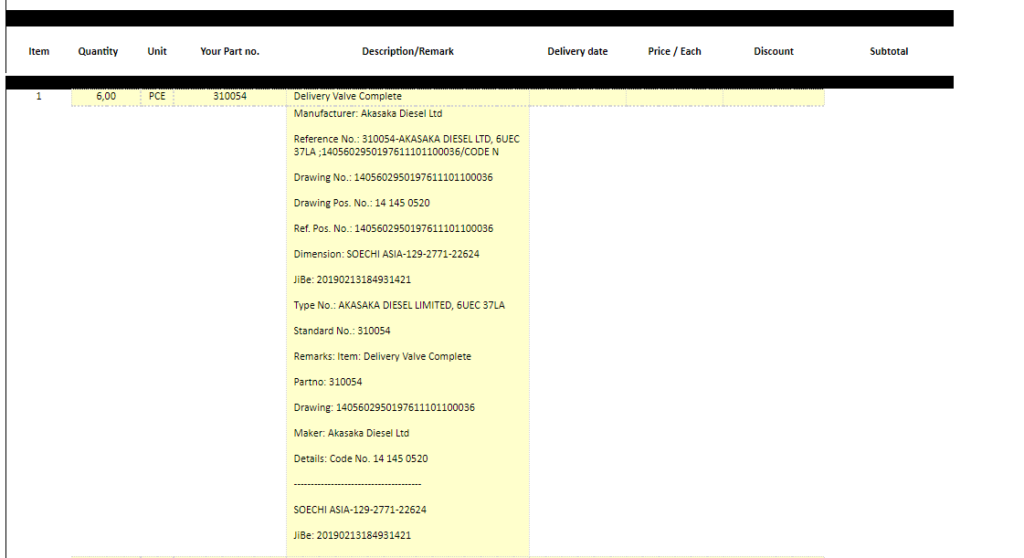1024x558 pixels.
Task: Select the Your Part no. column header
Action: (230, 52)
